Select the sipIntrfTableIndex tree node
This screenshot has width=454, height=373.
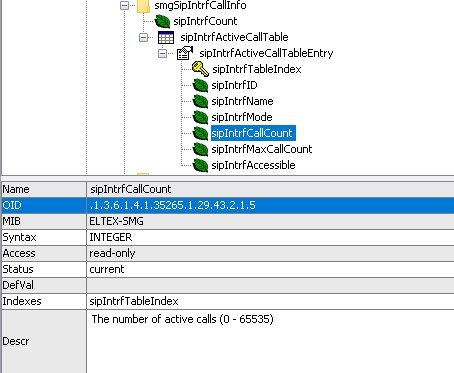257,69
